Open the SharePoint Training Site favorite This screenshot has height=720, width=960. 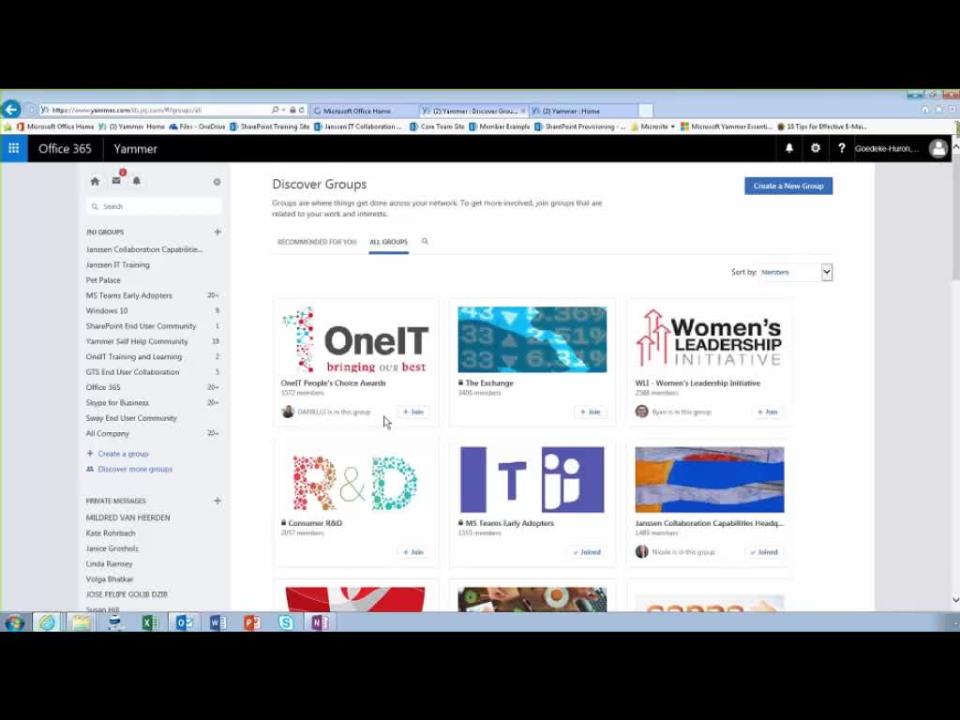[x=270, y=127]
